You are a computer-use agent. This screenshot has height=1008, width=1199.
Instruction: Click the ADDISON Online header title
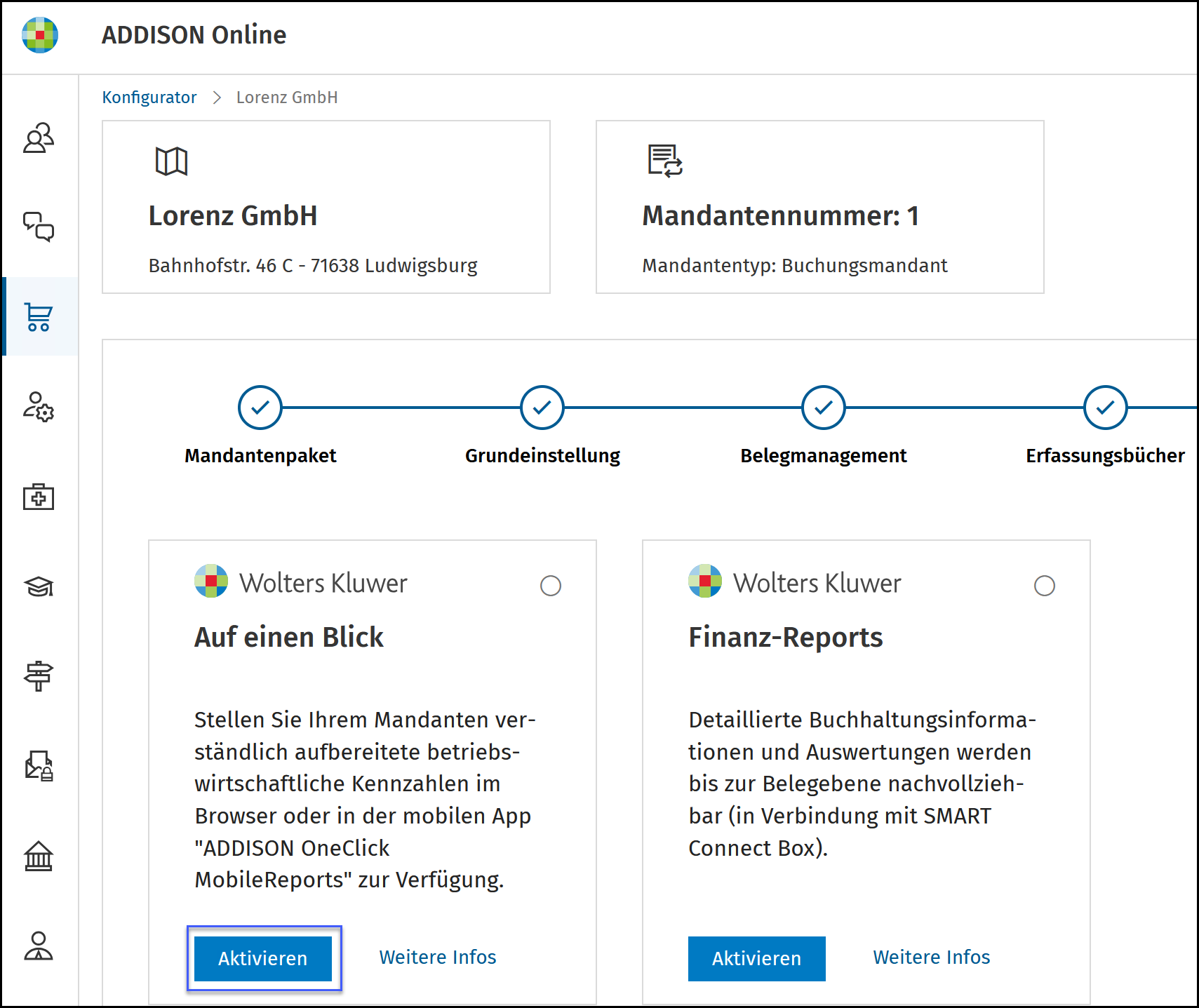[194, 35]
